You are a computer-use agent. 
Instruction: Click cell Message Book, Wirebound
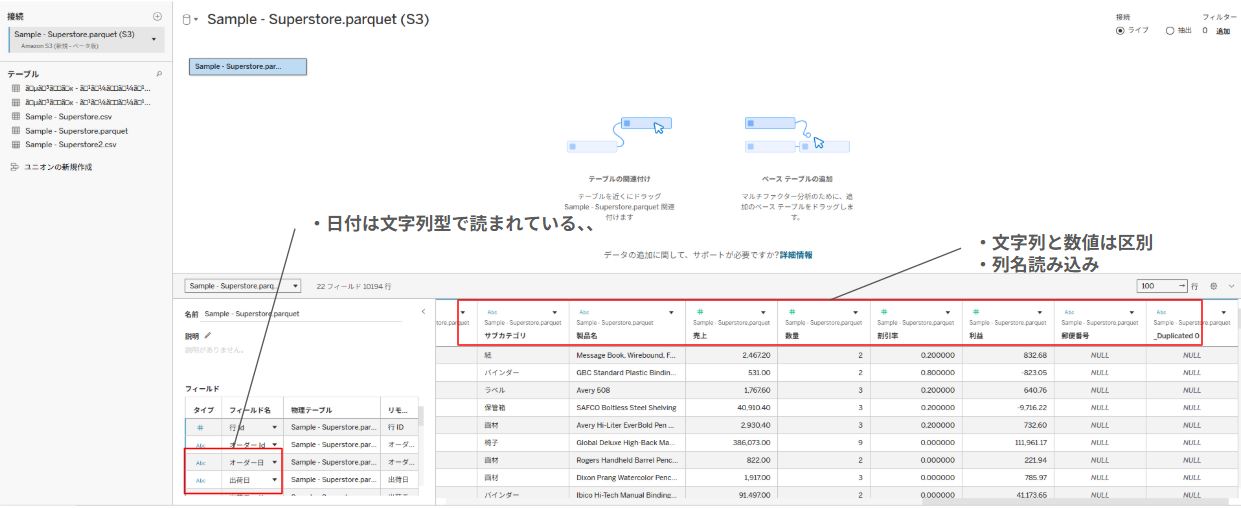tap(626, 355)
